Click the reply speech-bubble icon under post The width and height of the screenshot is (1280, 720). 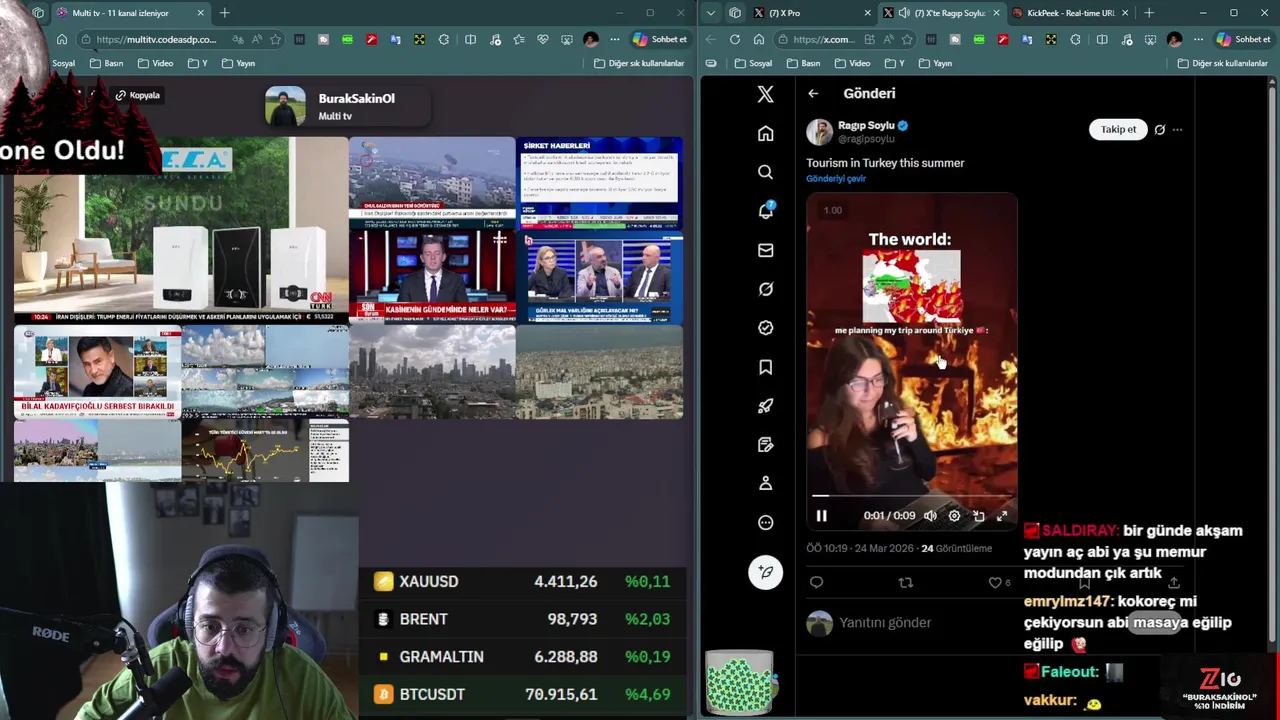816,582
